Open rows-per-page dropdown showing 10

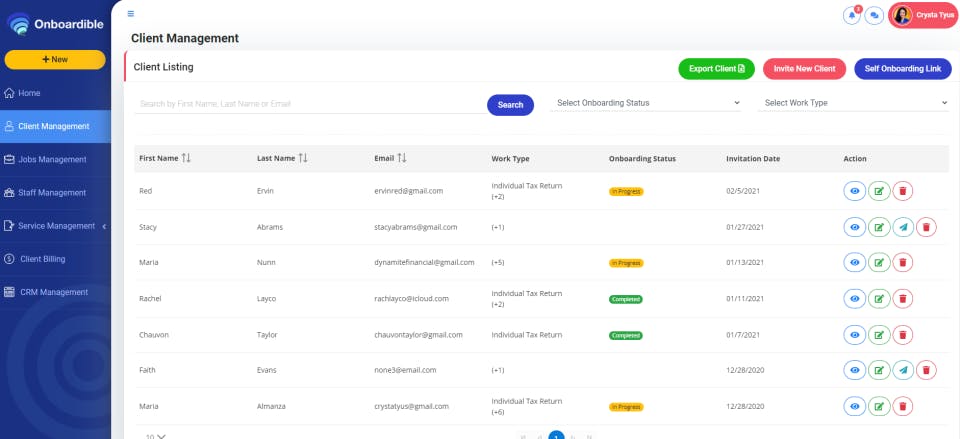point(156,436)
